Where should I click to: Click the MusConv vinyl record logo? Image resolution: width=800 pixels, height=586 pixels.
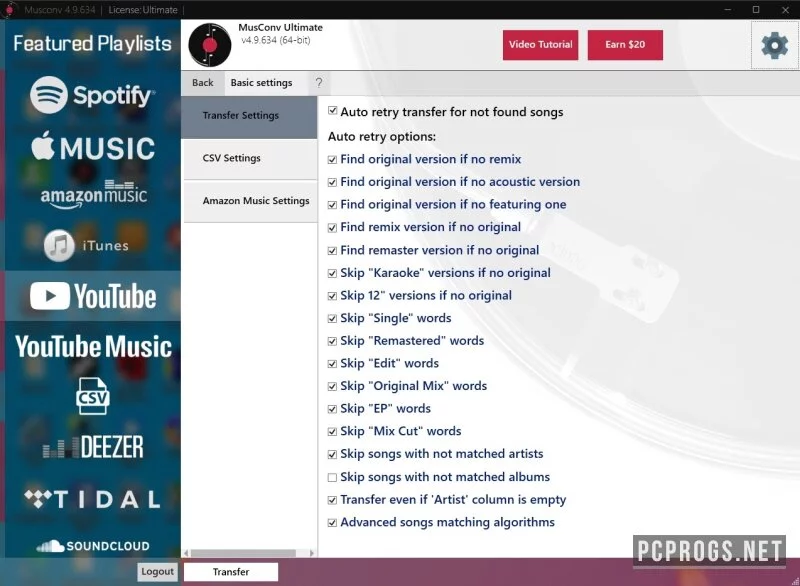point(210,45)
